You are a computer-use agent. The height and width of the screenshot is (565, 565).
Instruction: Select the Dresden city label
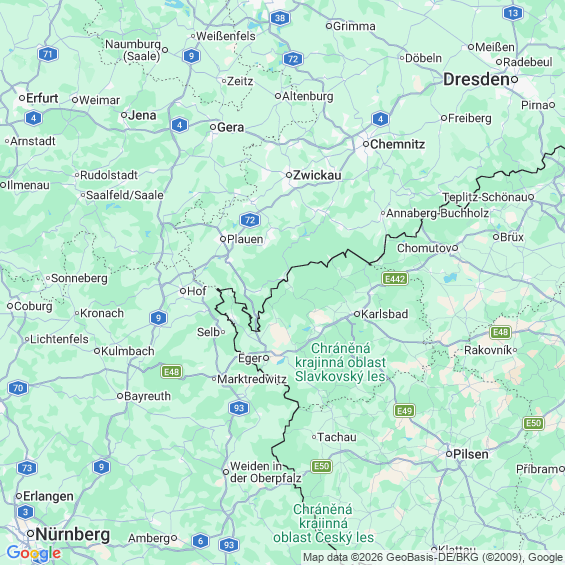click(476, 79)
